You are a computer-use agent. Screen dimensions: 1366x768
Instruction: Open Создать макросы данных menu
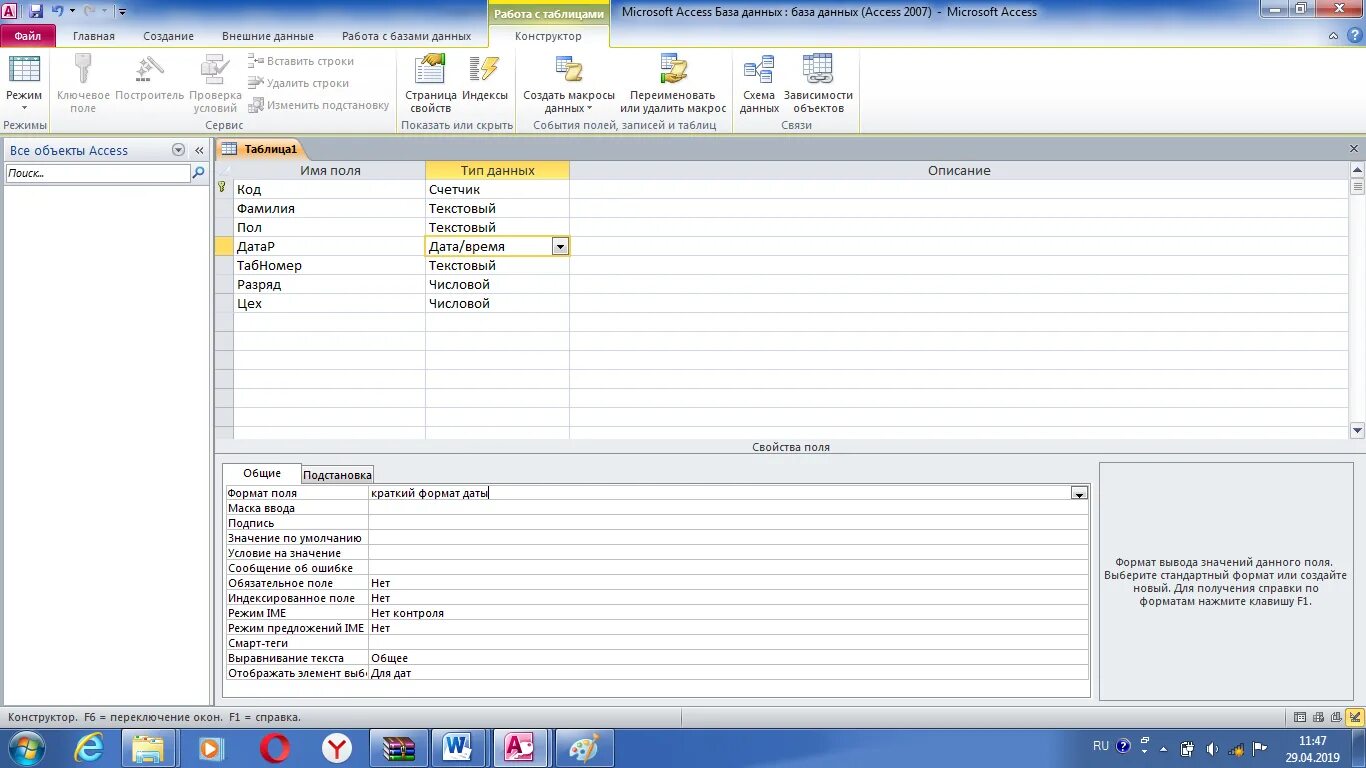coord(569,84)
